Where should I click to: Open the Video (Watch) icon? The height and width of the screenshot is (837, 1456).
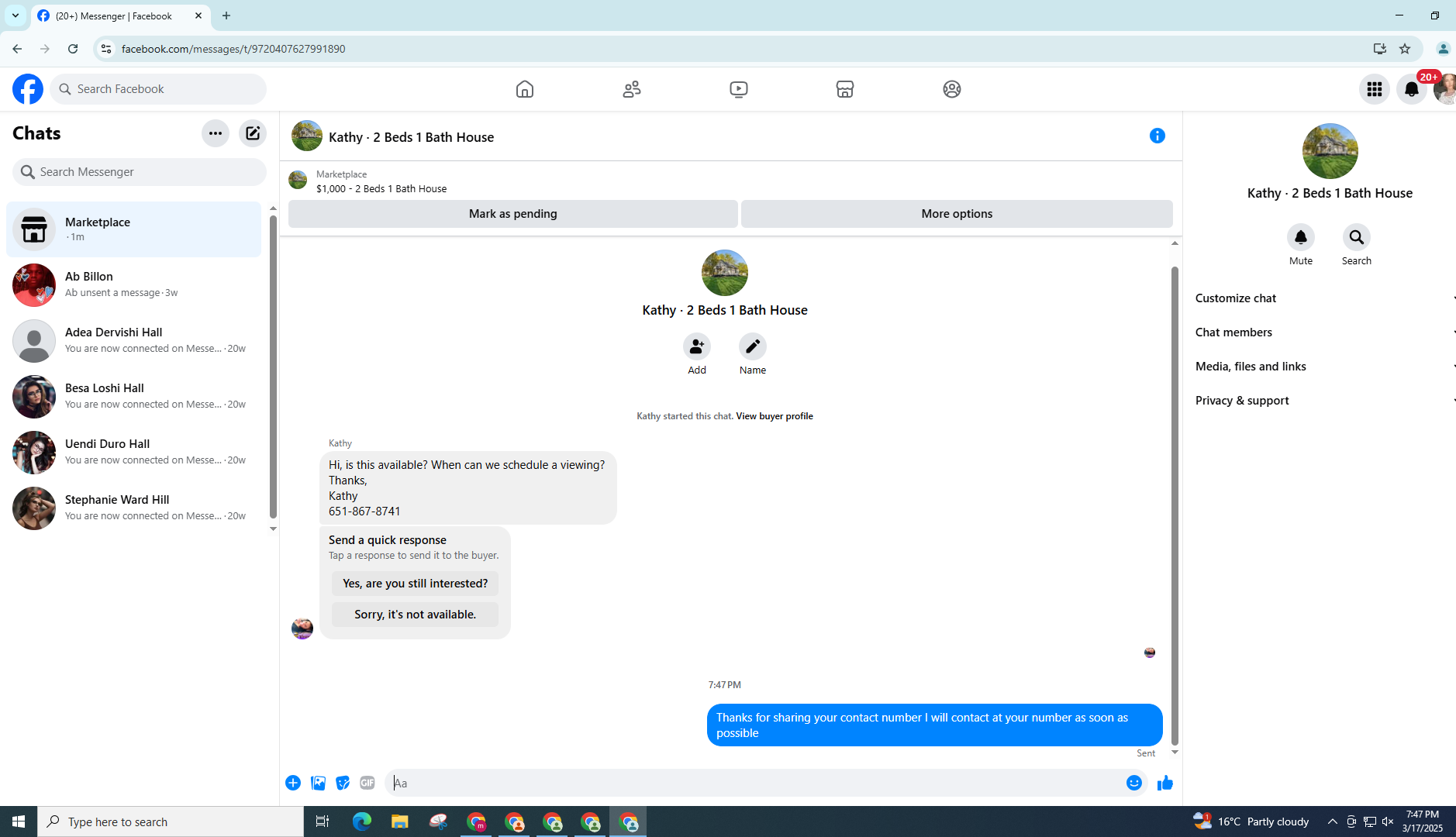739,89
